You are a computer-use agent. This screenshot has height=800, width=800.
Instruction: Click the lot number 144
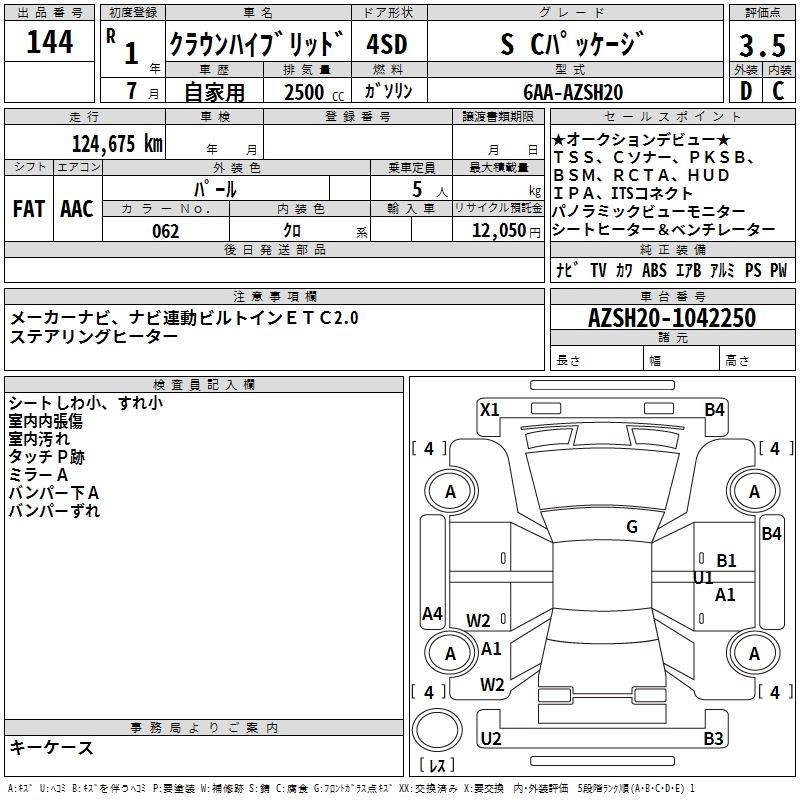click(x=49, y=41)
